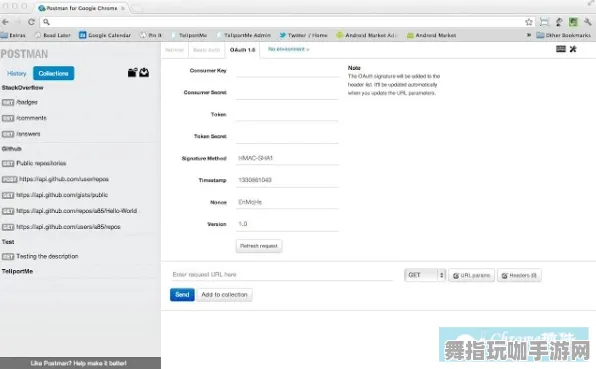The width and height of the screenshot is (596, 369).
Task: Click the crop-frame extension icon beside the star
Action: (x=544, y=22)
